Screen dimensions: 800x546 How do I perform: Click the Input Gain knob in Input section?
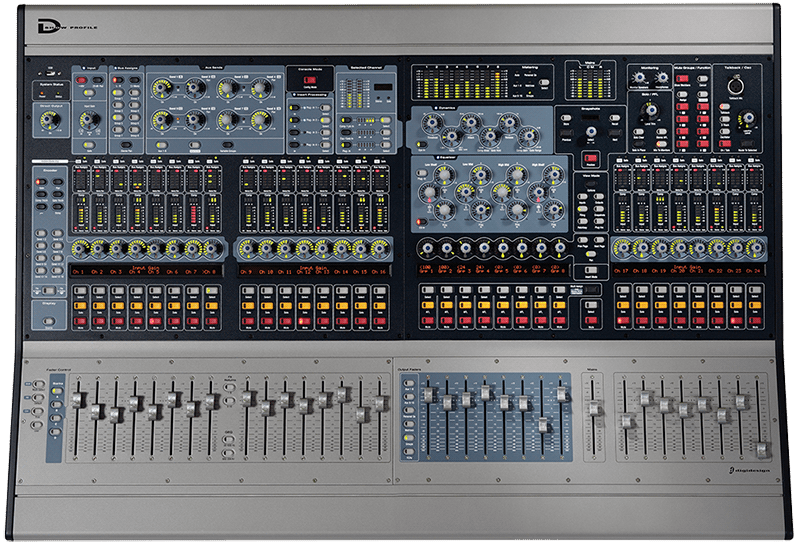click(x=89, y=120)
